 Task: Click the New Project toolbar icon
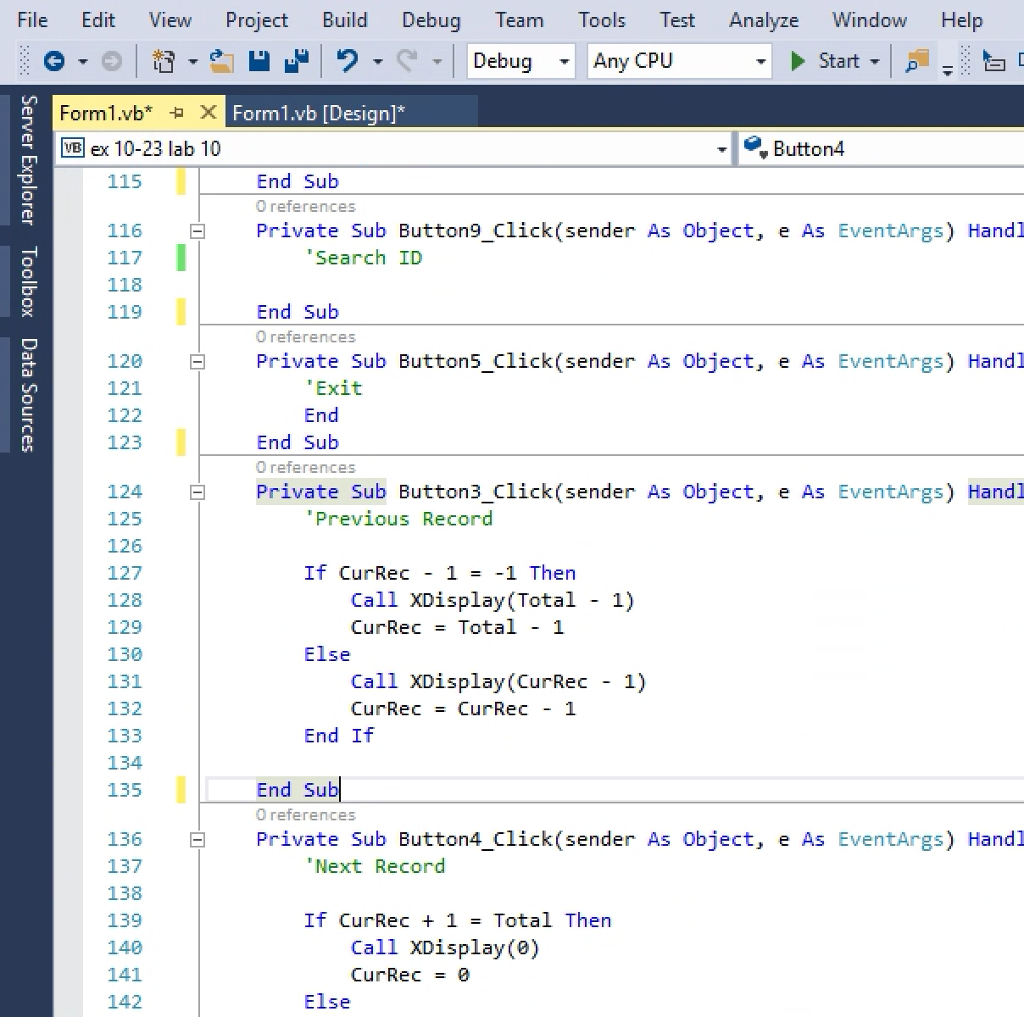(163, 62)
